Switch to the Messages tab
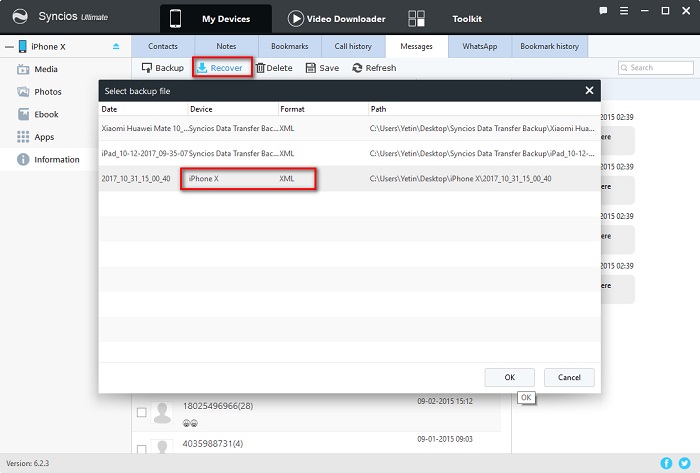Image resolution: width=700 pixels, height=473 pixels. (x=417, y=46)
